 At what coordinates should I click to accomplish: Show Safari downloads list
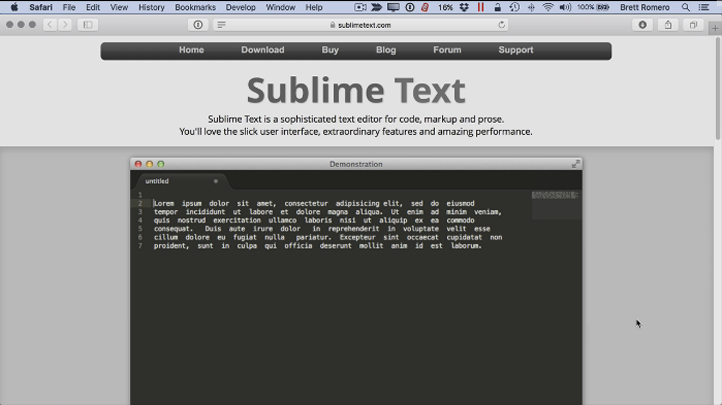point(642,25)
